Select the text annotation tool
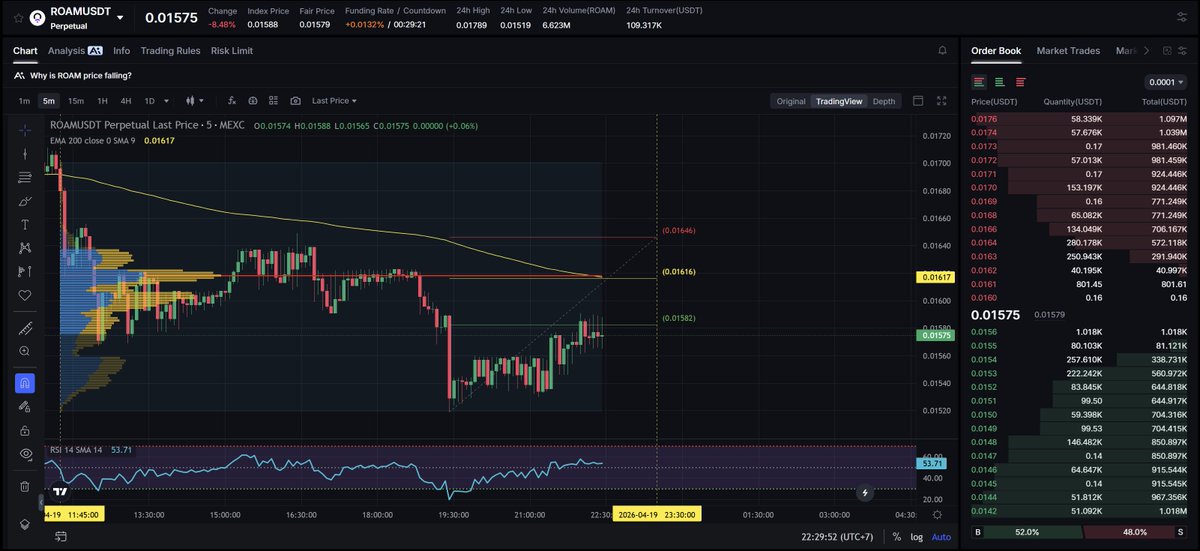This screenshot has width=1200, height=551. point(25,224)
